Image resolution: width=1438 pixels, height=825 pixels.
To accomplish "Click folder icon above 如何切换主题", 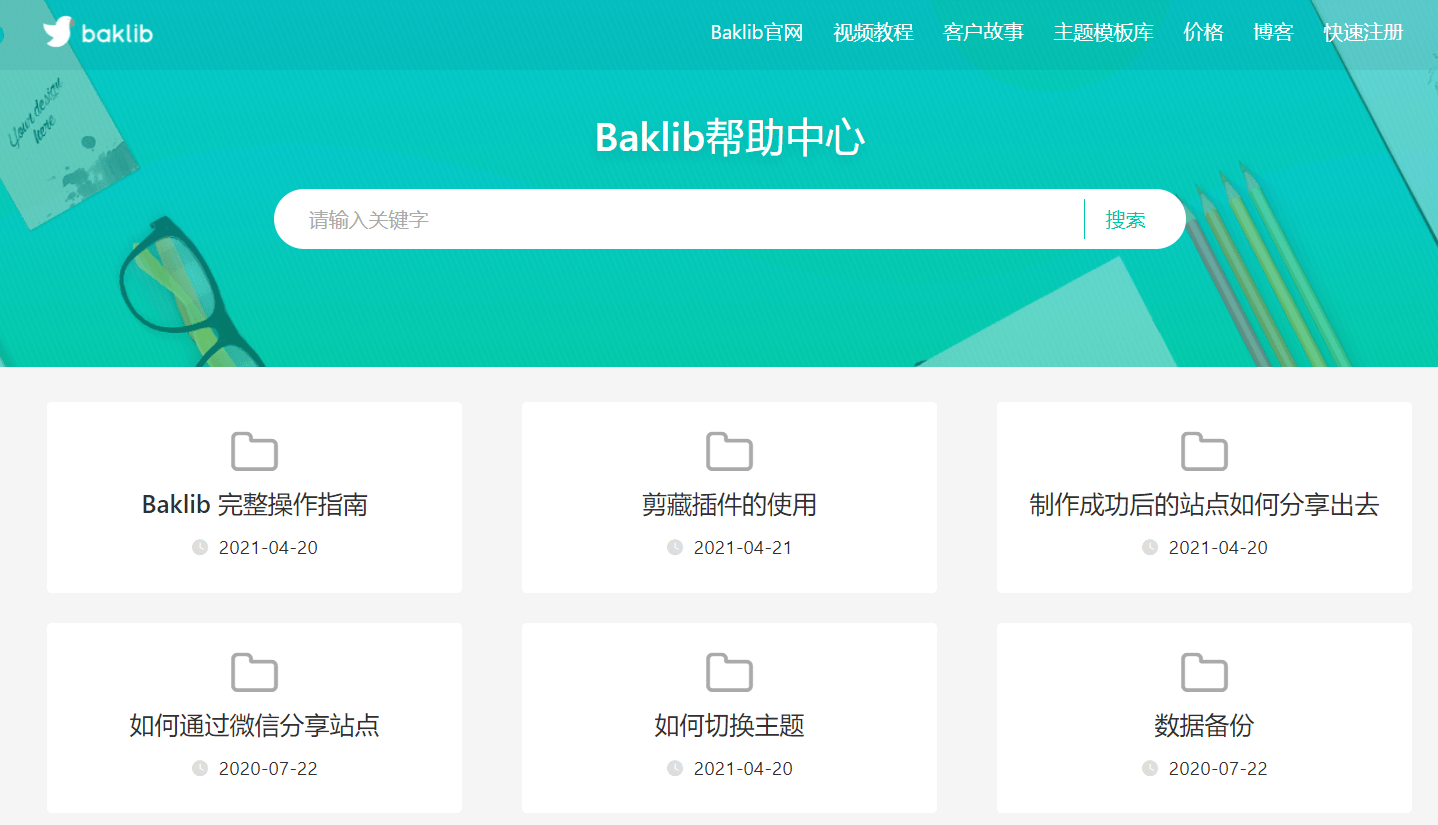I will coord(729,673).
